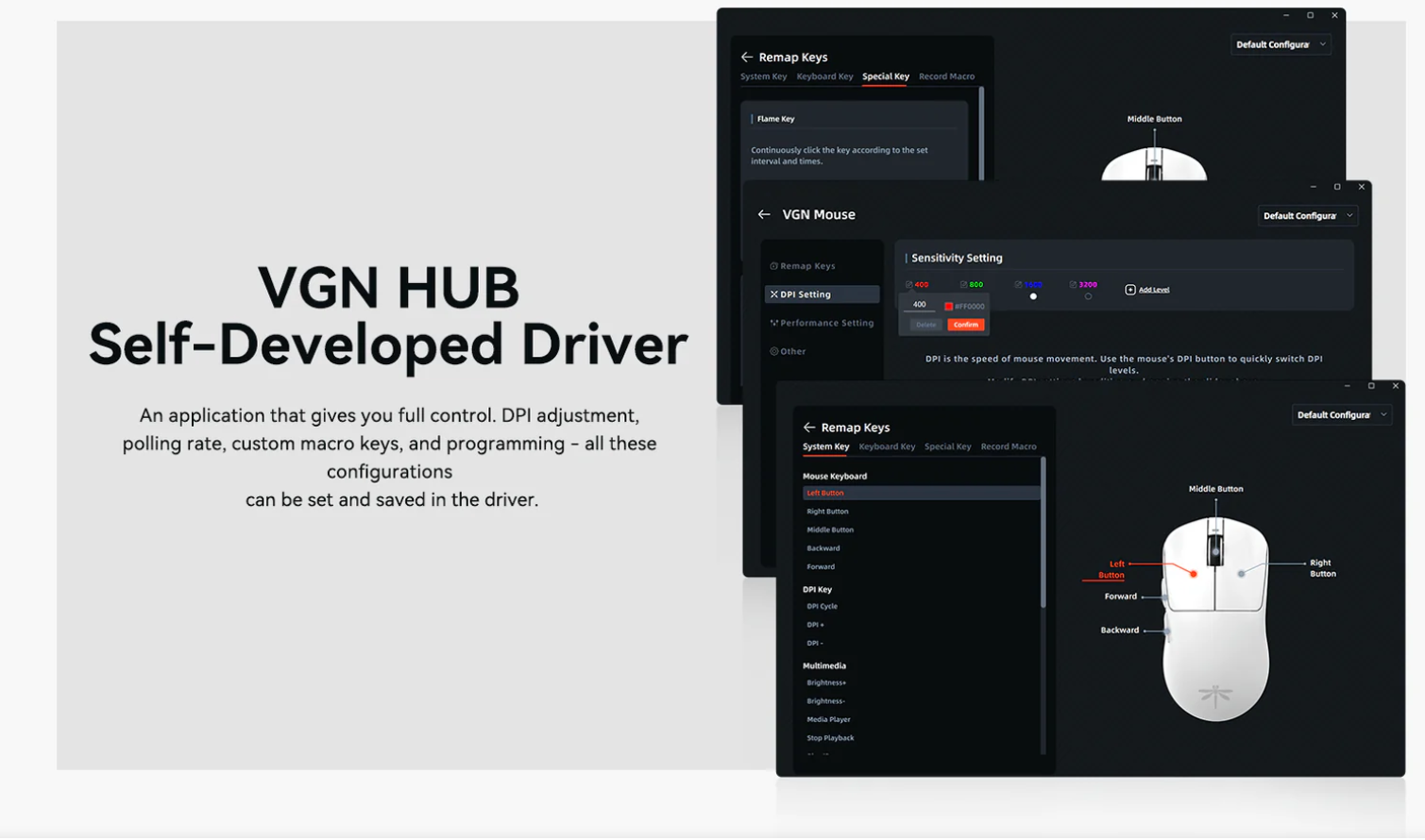Screen dimensions: 1425x840
Task: Click the edit icon next to 1600 DPI
Action: tap(1019, 284)
